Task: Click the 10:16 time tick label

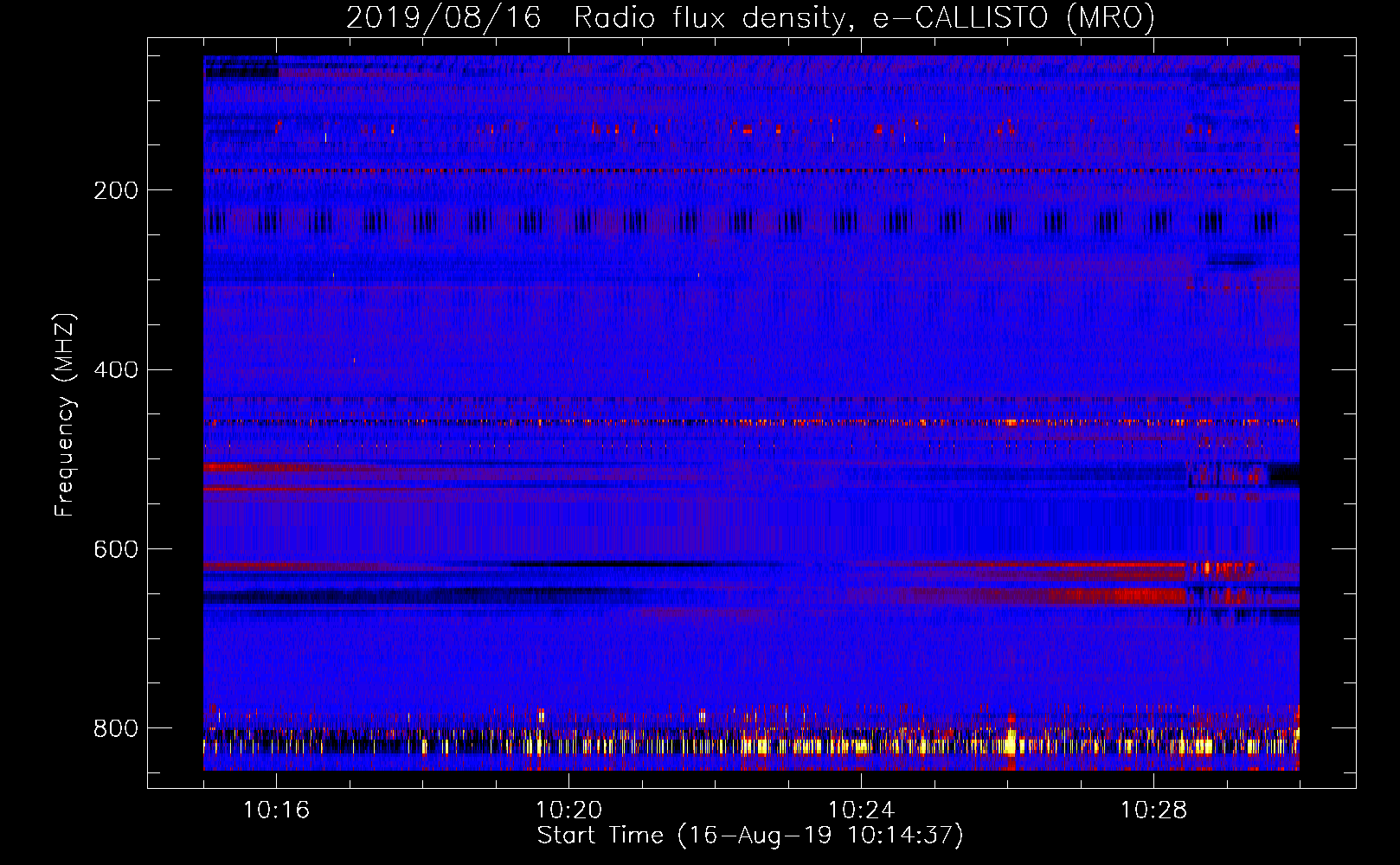Action: (x=276, y=811)
